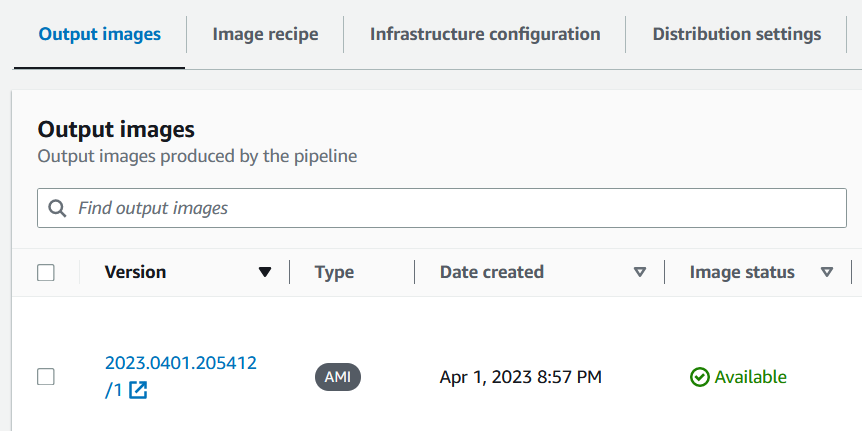The image size is (862, 431).
Task: Sort using the Image status arrow
Action: 827,272
